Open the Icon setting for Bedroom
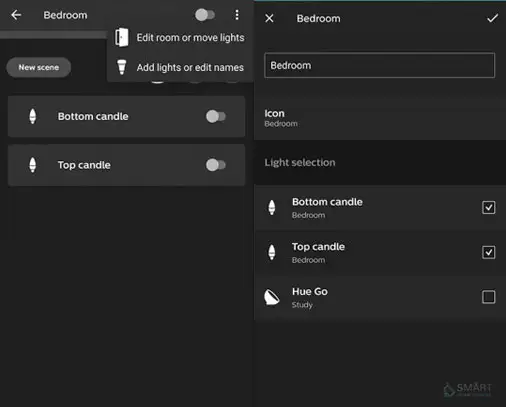This screenshot has height=407, width=506. pos(380,118)
